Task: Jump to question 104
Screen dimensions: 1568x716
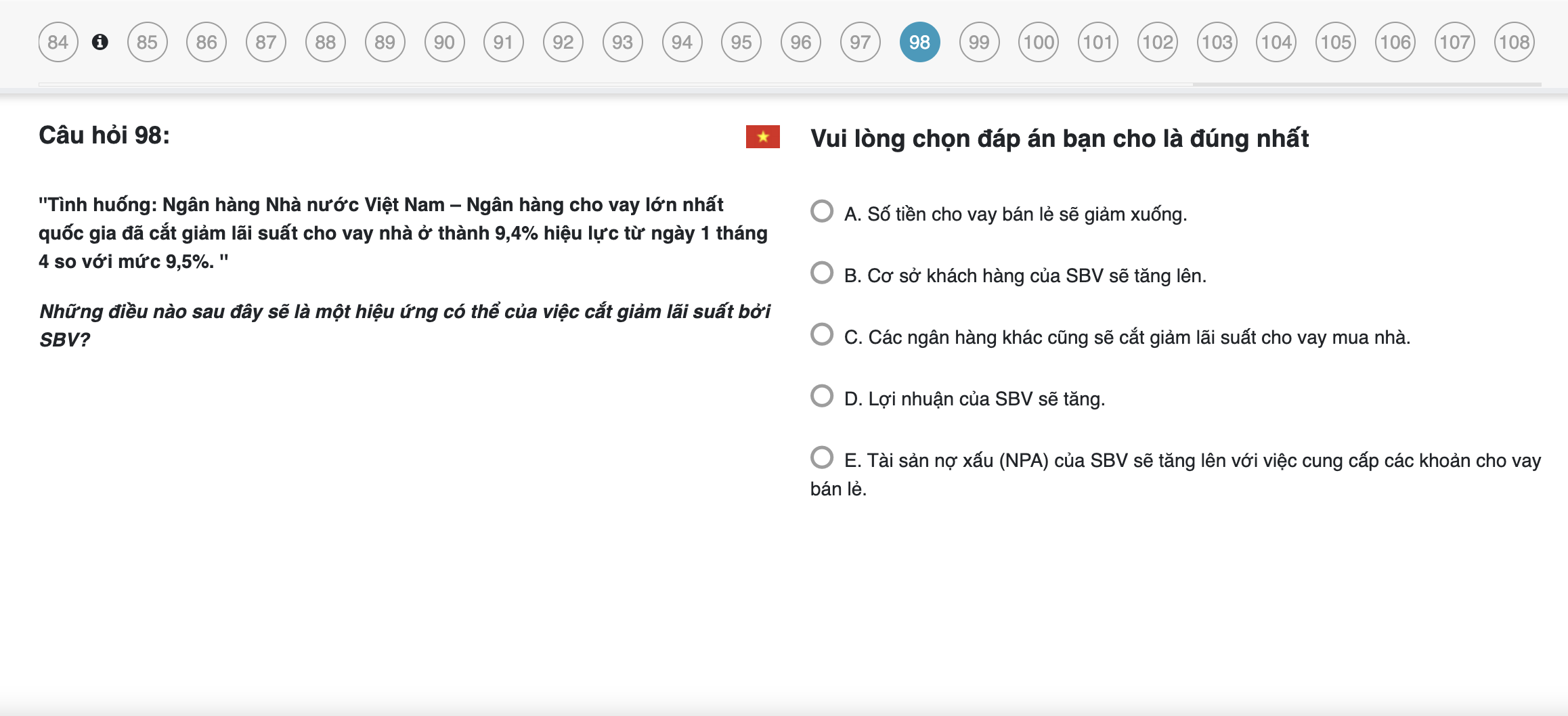Action: [x=1276, y=42]
